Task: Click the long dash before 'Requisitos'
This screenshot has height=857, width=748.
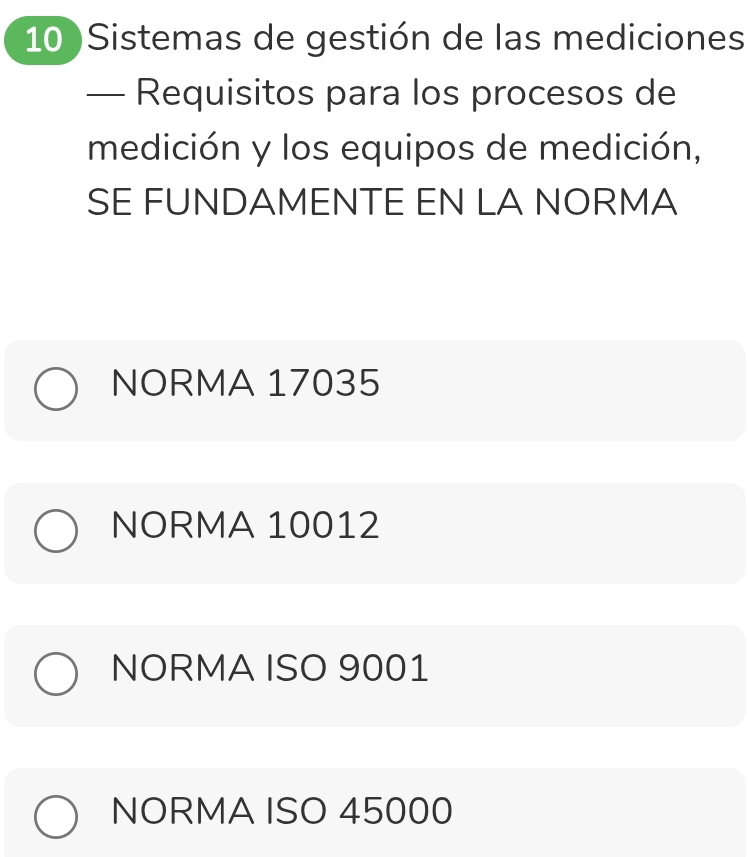Action: click(x=104, y=96)
